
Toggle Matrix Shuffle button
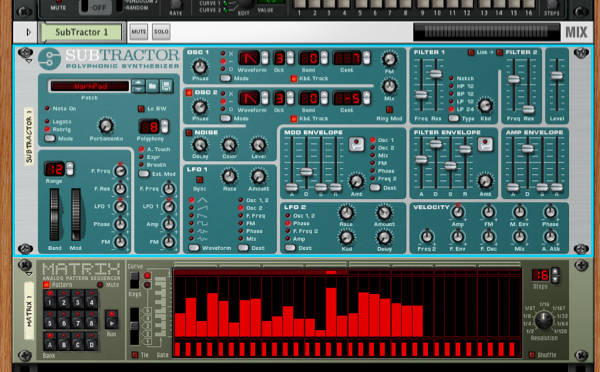(532, 355)
